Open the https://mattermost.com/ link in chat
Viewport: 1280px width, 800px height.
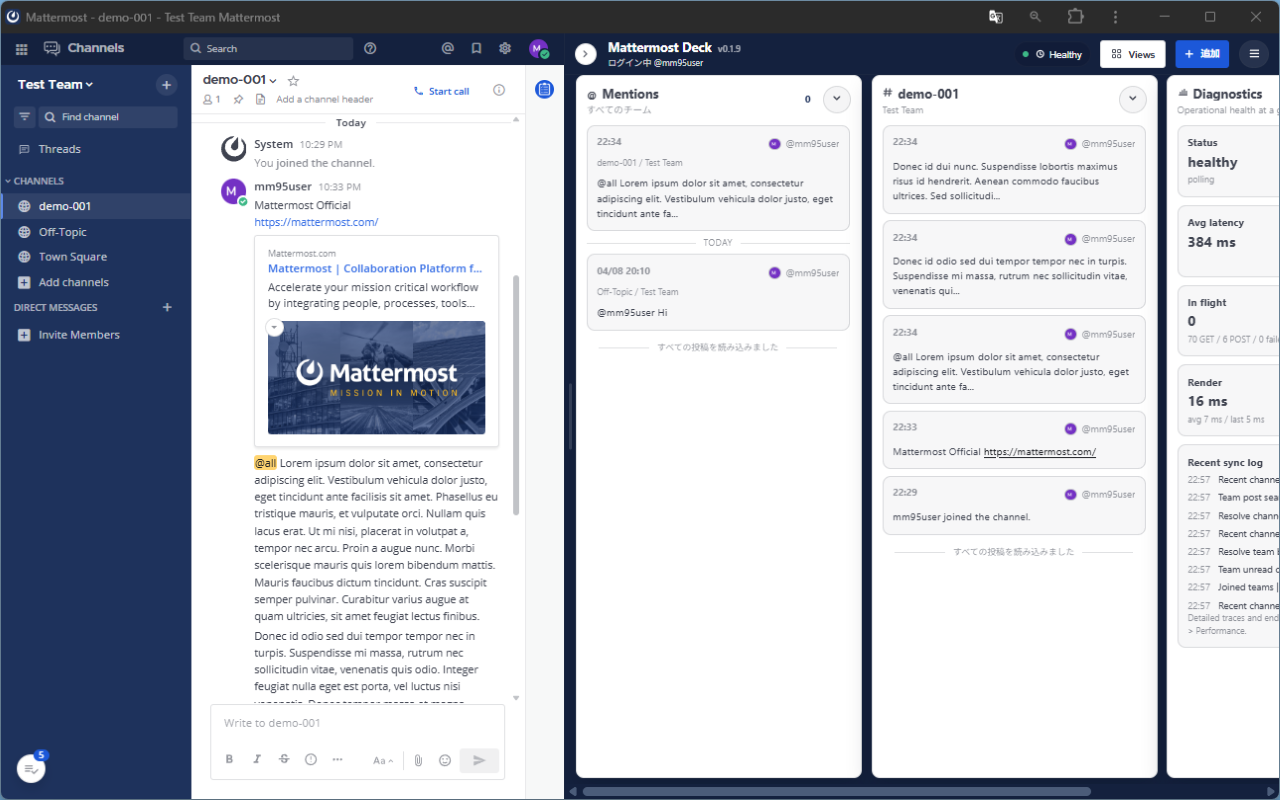point(316,222)
